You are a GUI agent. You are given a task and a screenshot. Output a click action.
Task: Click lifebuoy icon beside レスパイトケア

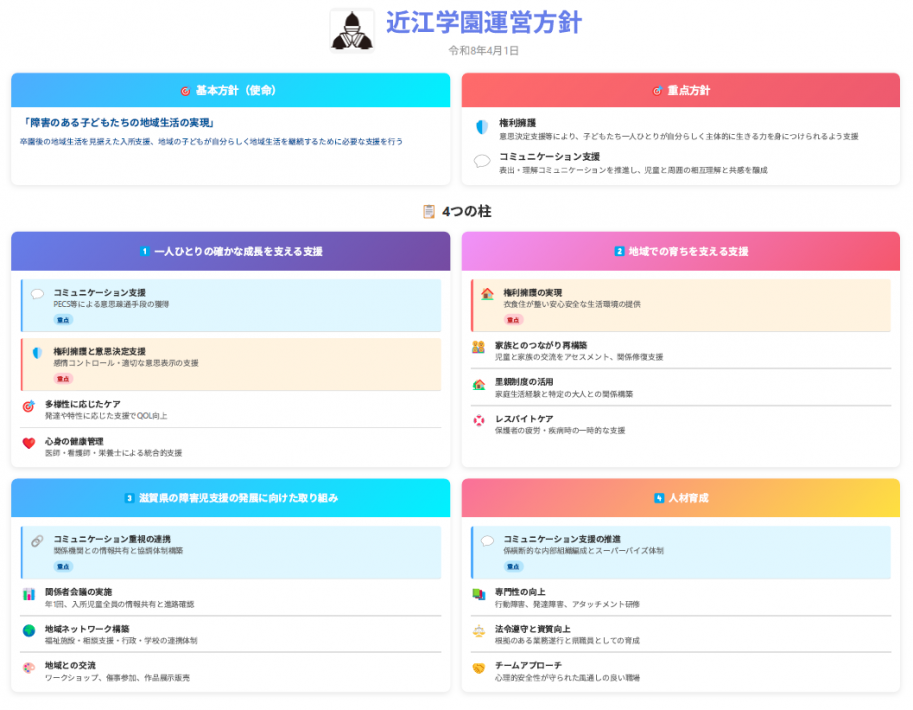coord(479,421)
